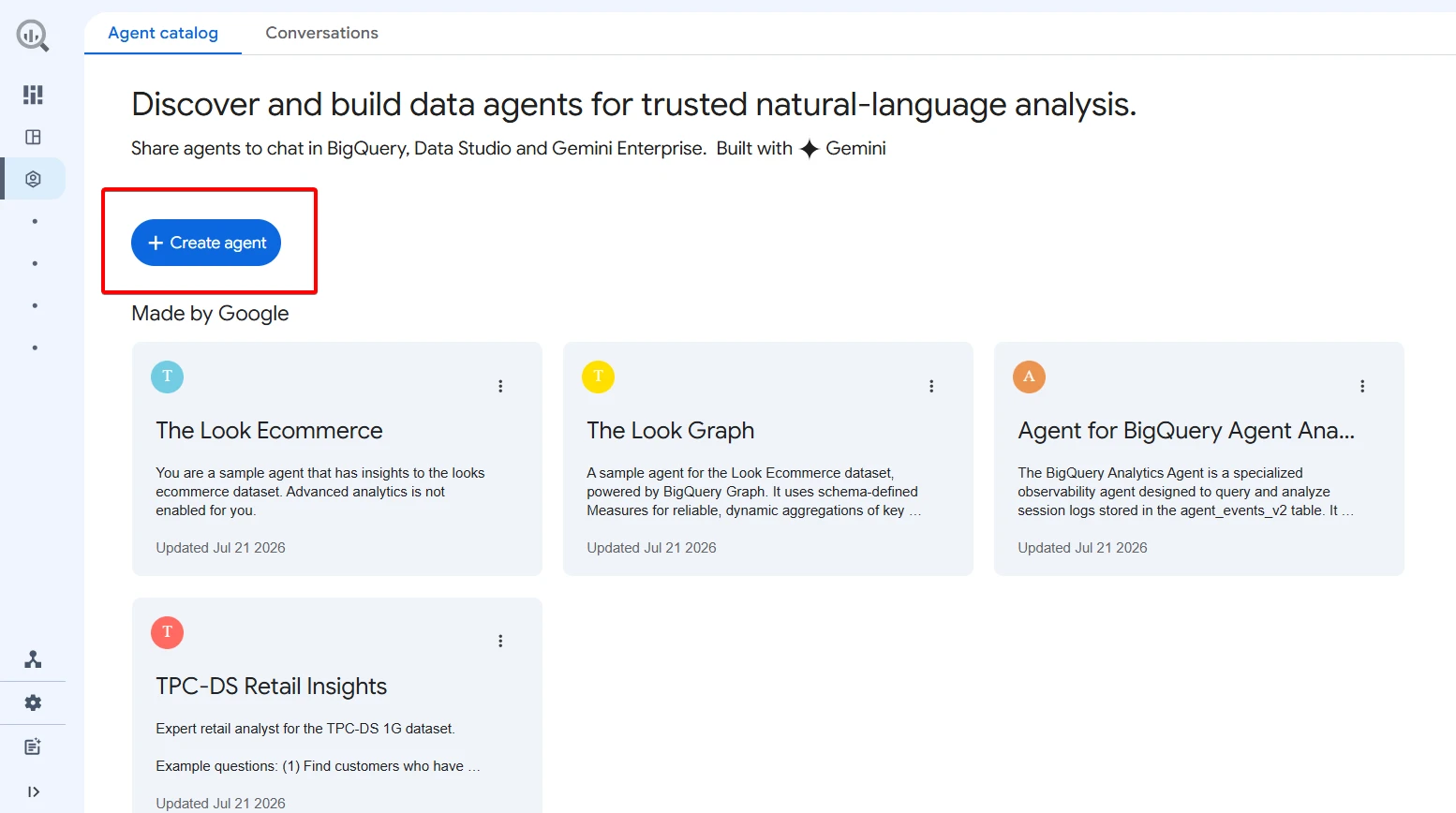The height and width of the screenshot is (813, 1456).
Task: Click the Create agent button
Action: (x=206, y=243)
